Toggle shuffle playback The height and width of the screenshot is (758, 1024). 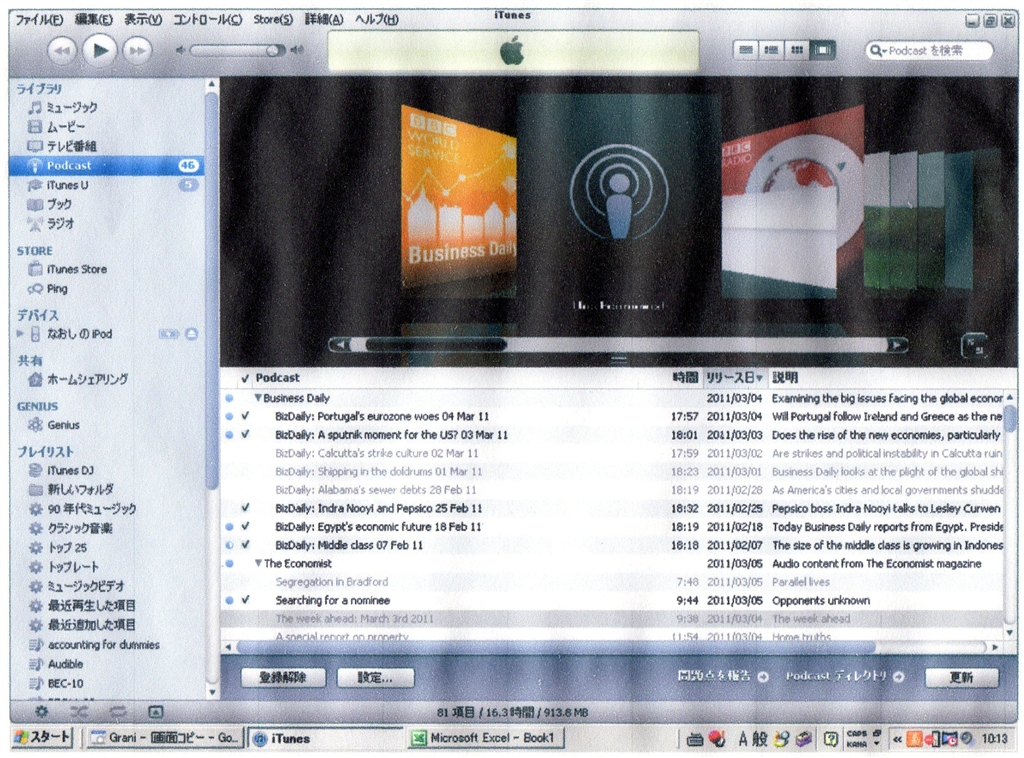click(80, 712)
